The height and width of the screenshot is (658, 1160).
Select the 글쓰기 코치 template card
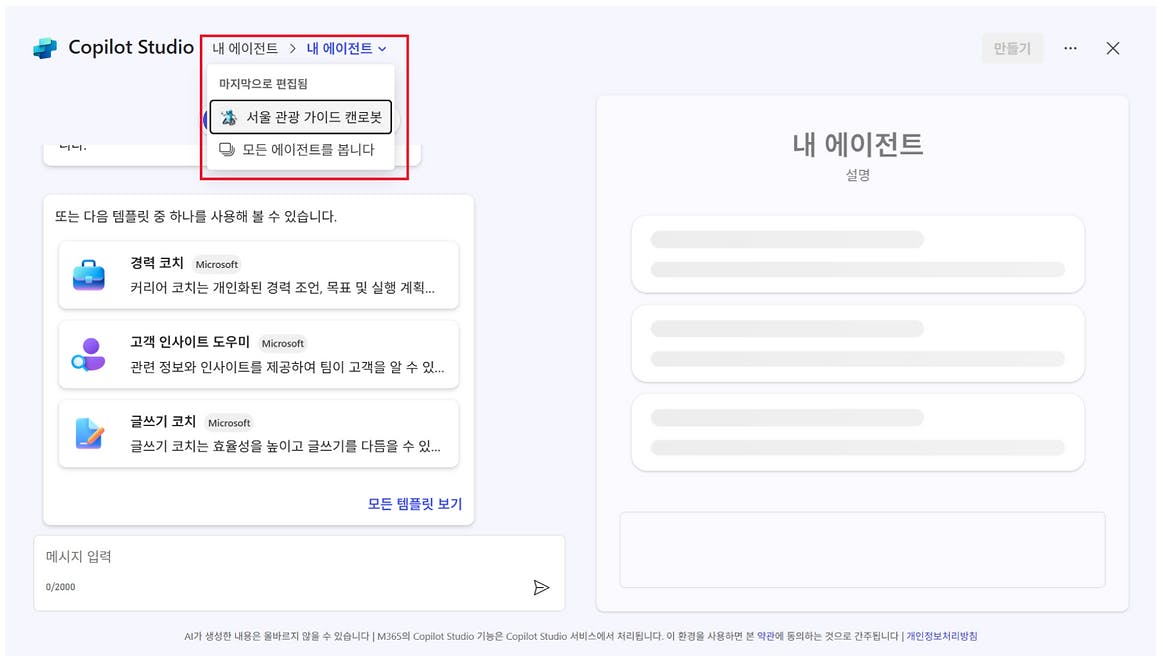(258, 433)
